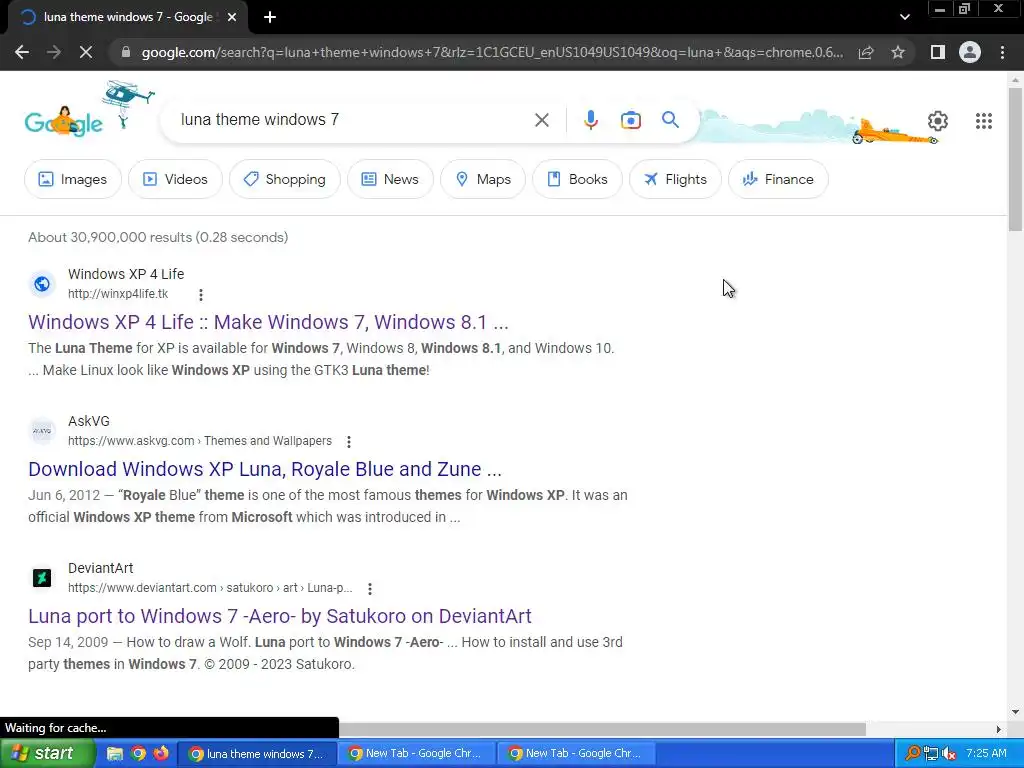The height and width of the screenshot is (768, 1024).
Task: Open more options for AskVG result
Action: click(349, 442)
